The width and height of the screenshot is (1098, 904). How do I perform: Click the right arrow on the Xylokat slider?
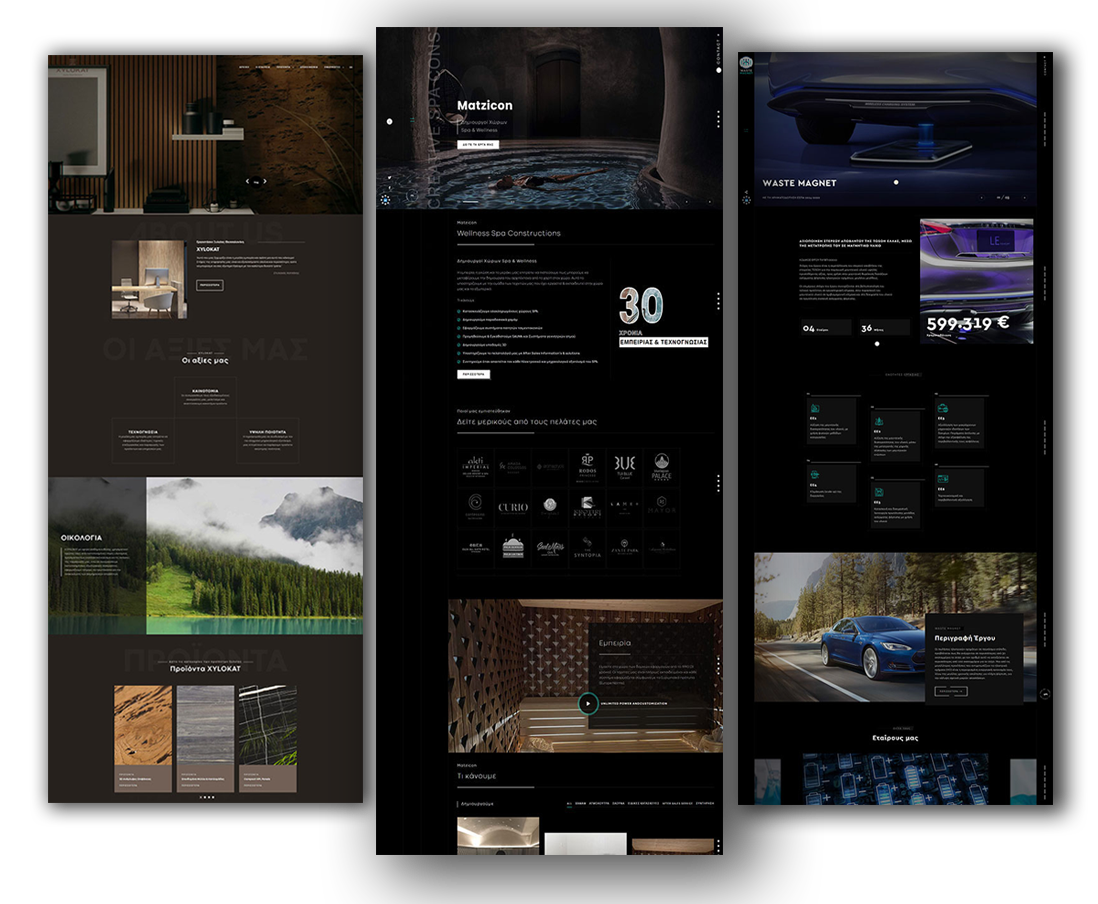[265, 182]
